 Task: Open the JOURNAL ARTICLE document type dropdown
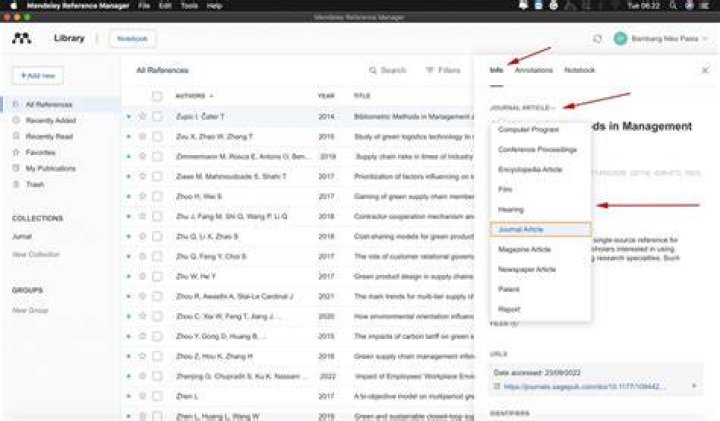tap(523, 108)
